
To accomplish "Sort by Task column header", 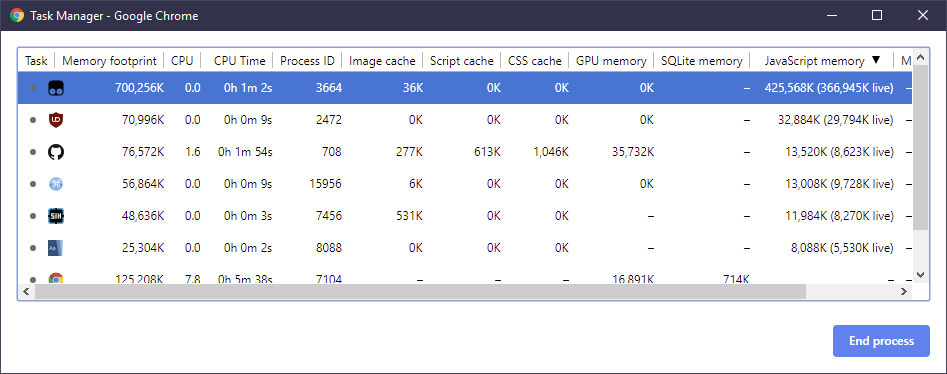I will (36, 60).
